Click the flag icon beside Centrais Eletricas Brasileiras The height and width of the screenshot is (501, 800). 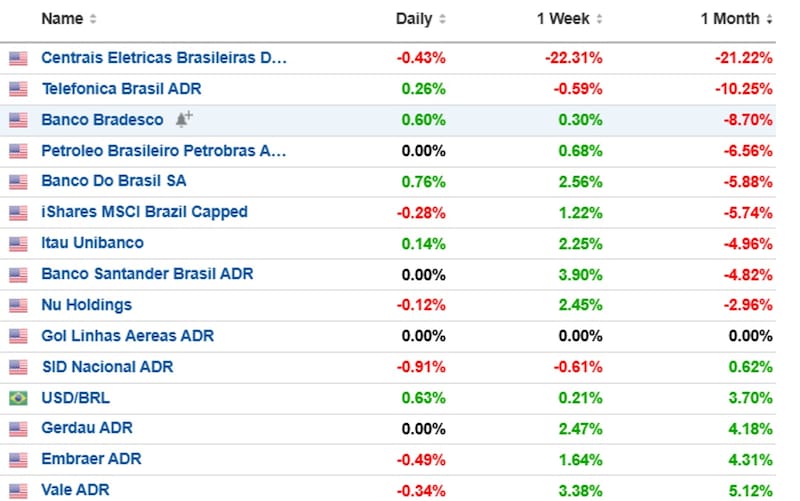pos(17,59)
